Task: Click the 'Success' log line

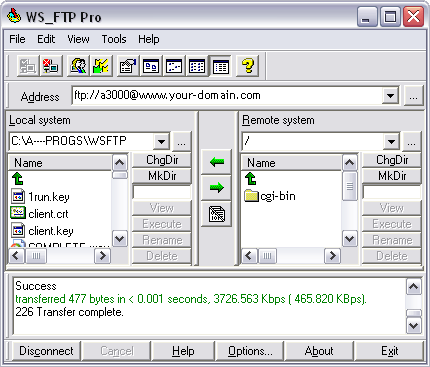Action: point(36,286)
